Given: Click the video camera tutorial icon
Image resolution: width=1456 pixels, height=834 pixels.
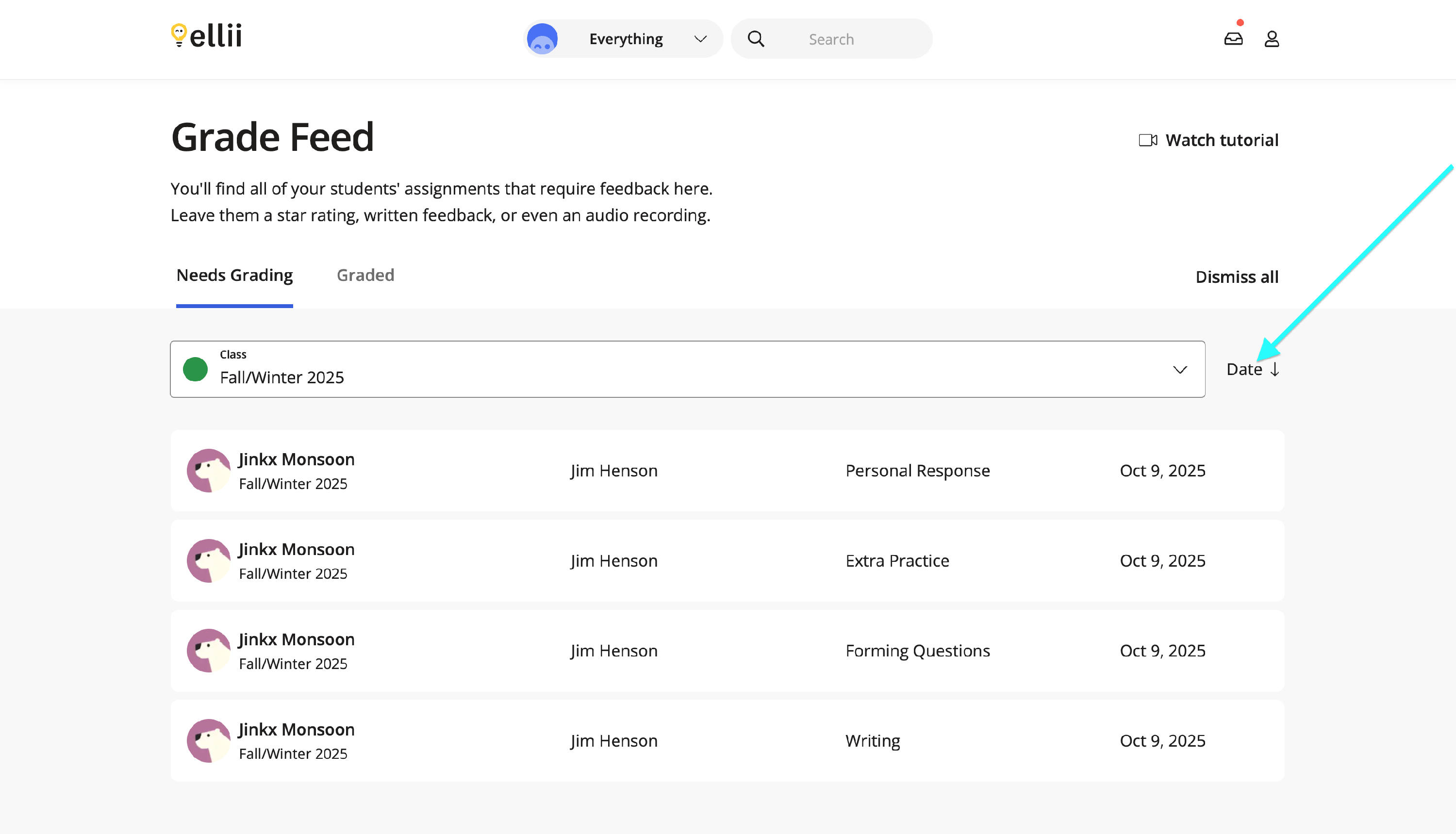Looking at the screenshot, I should [x=1148, y=140].
